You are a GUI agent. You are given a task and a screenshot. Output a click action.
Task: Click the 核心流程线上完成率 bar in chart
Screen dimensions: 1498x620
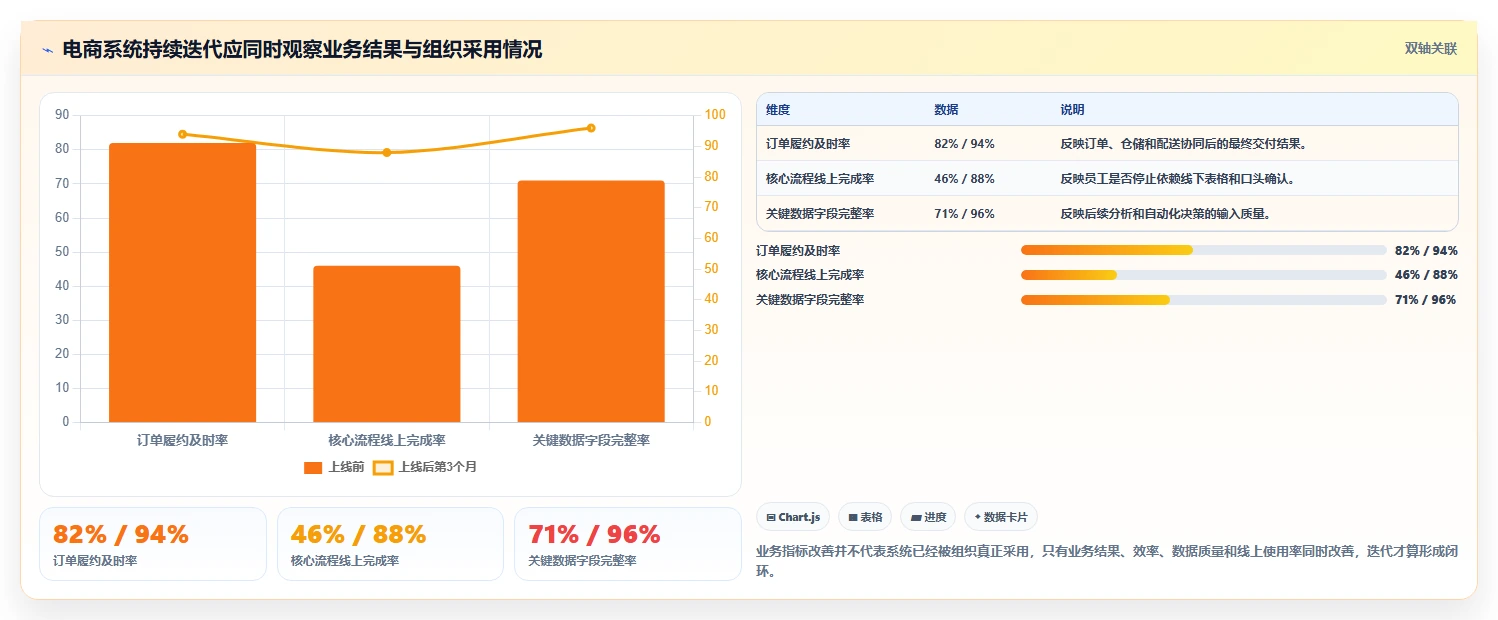[387, 344]
